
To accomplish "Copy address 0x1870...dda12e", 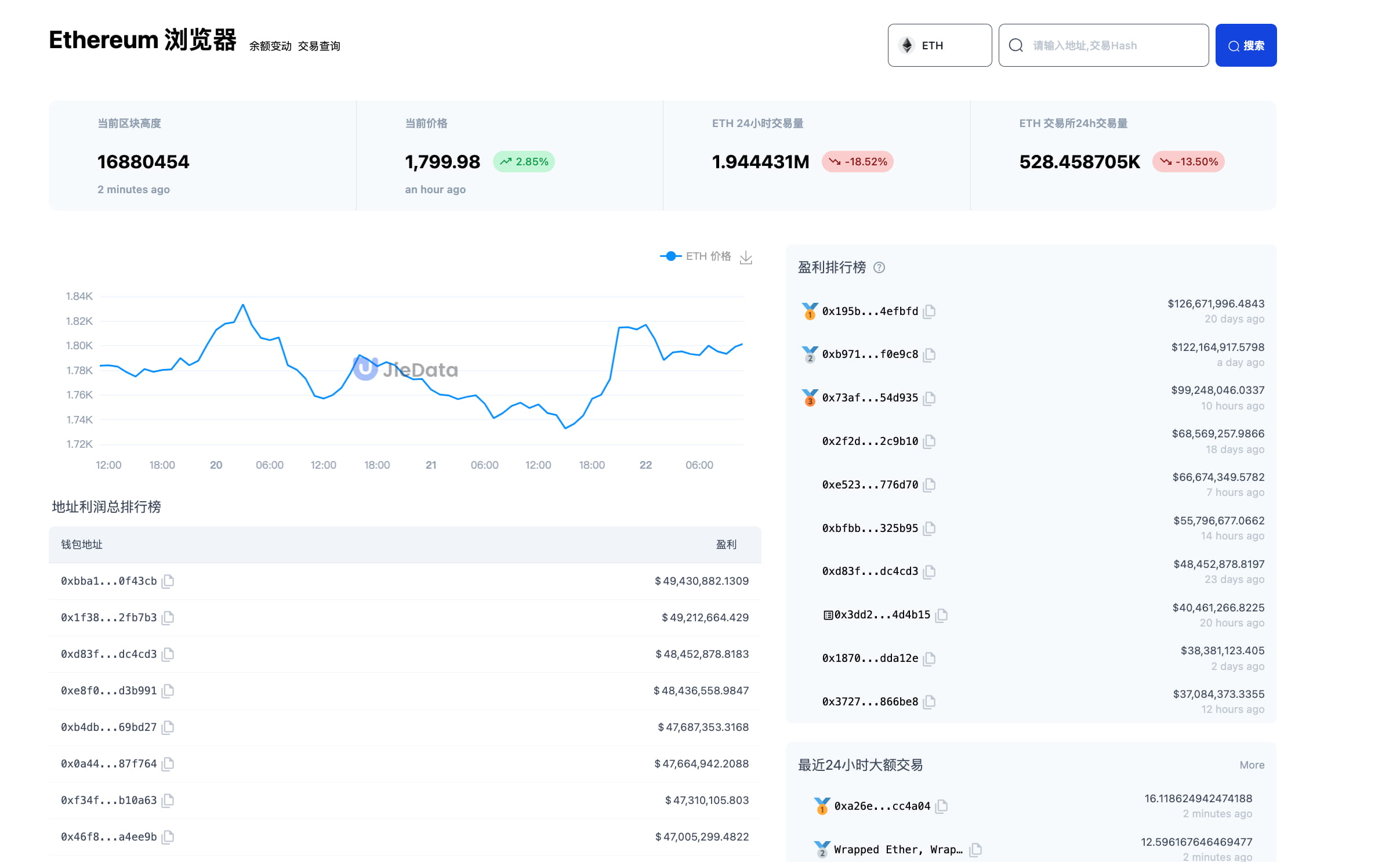I will pos(929,658).
